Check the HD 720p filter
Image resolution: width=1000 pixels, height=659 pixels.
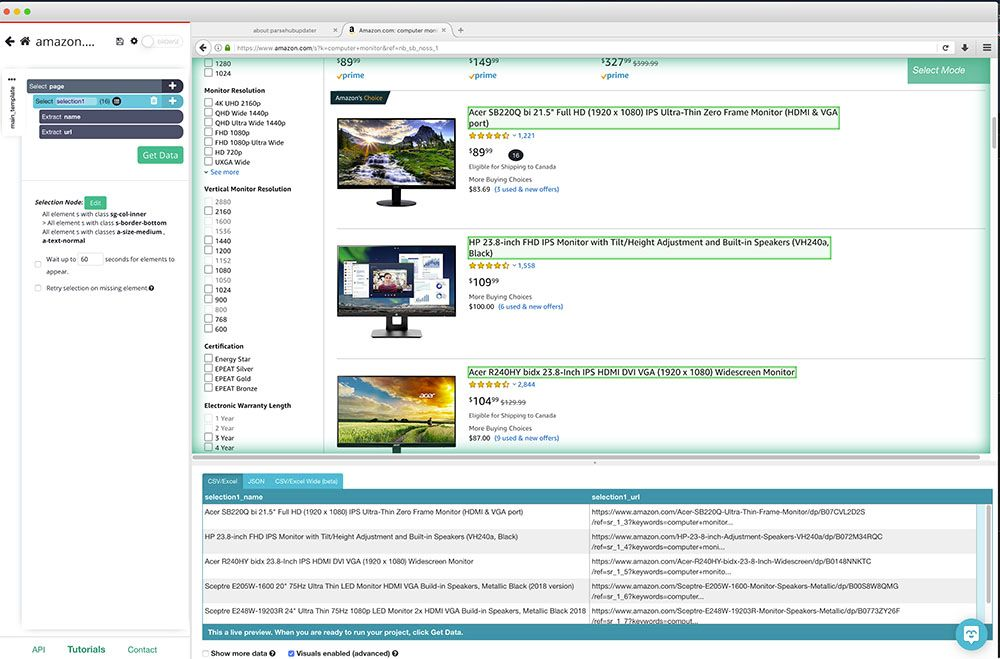click(209, 152)
